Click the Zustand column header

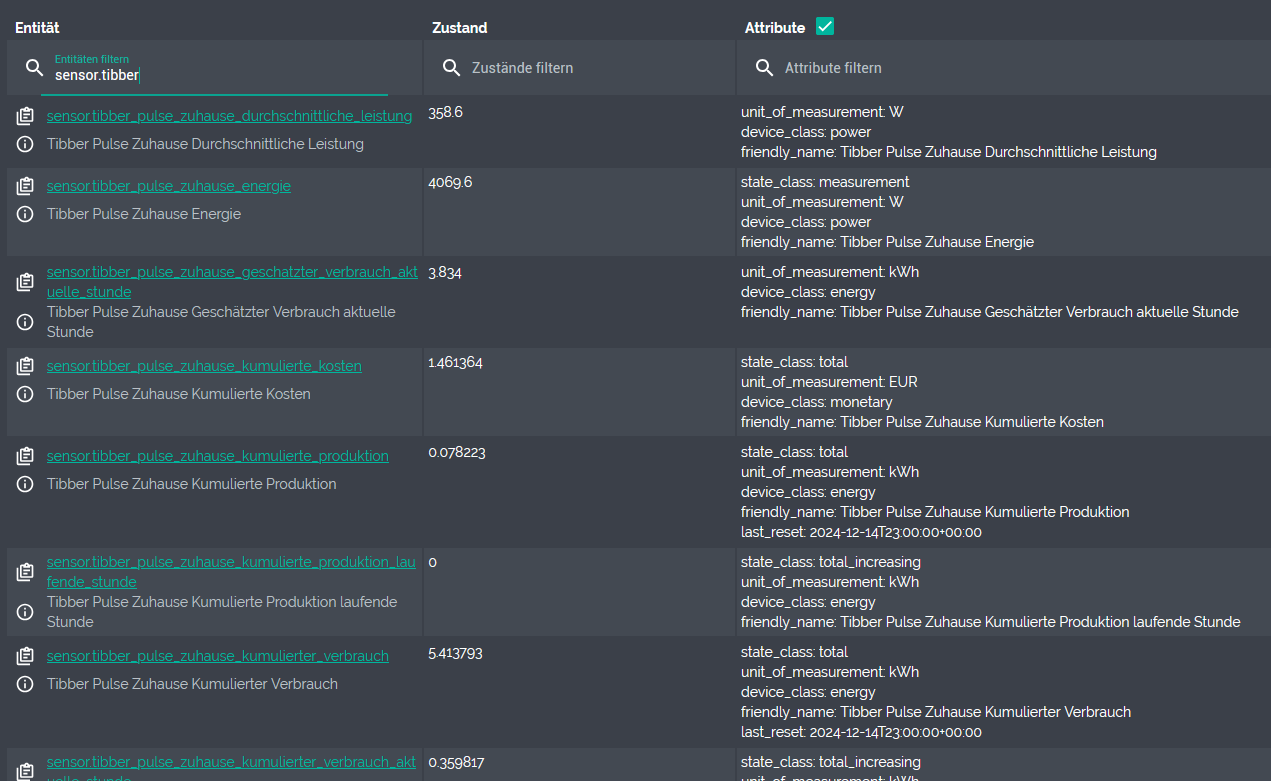click(x=460, y=28)
